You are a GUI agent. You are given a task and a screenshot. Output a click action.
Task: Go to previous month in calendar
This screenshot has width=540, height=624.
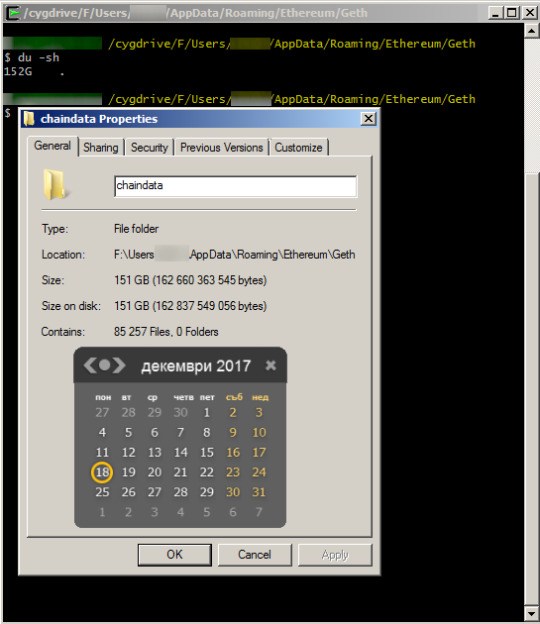(x=90, y=365)
